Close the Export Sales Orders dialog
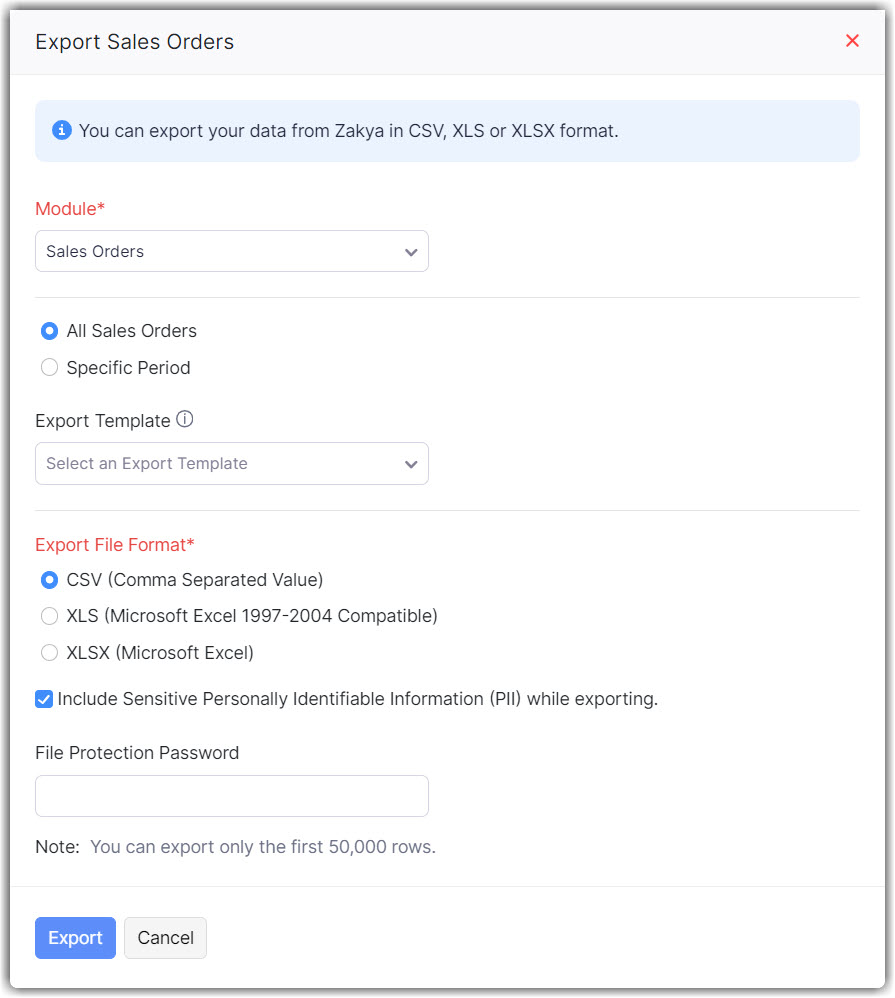This screenshot has height=998, width=895. 852,41
